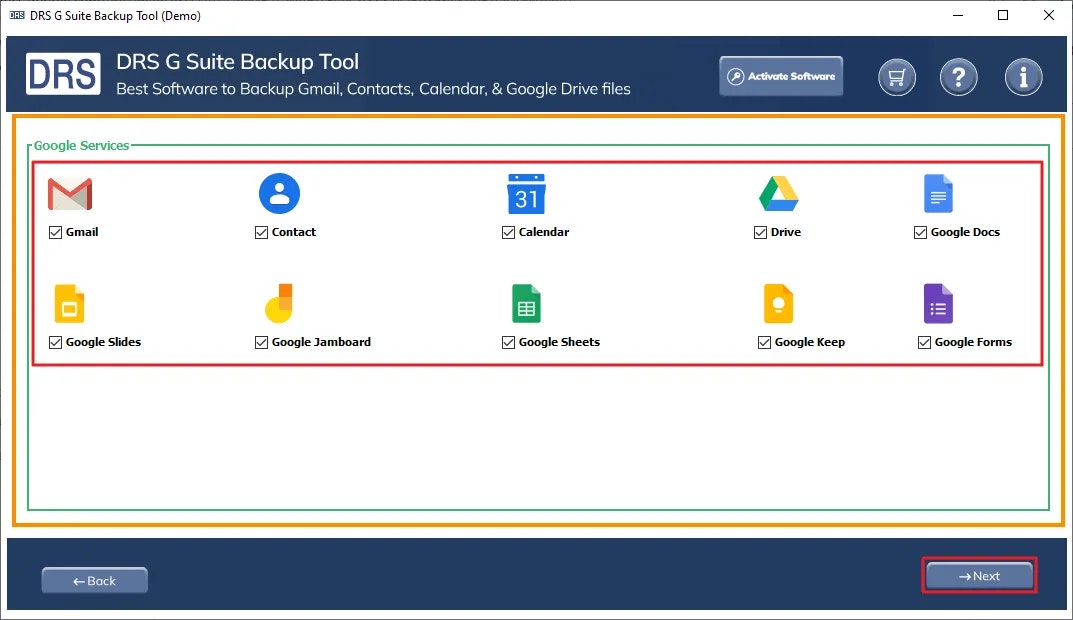
Task: Click the Gmail envelope icon
Action: [70, 194]
